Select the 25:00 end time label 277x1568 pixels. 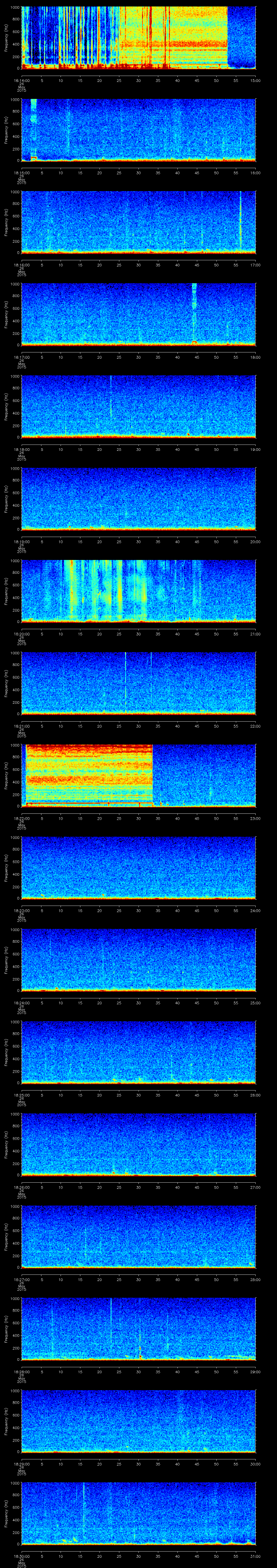point(255,1003)
